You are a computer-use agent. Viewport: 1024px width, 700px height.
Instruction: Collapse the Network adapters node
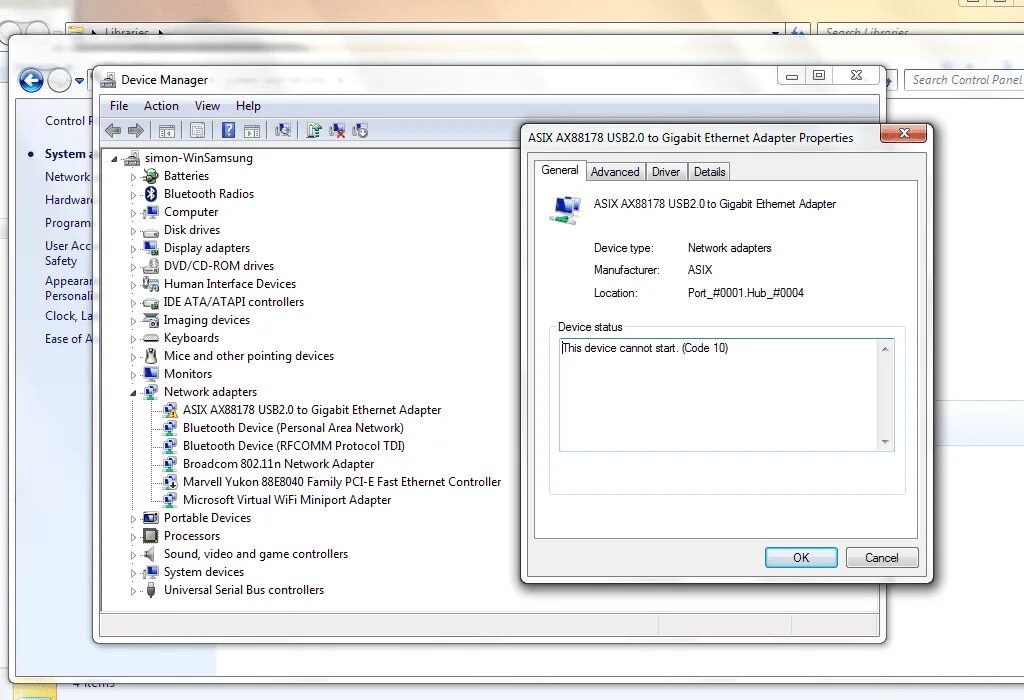coord(133,393)
